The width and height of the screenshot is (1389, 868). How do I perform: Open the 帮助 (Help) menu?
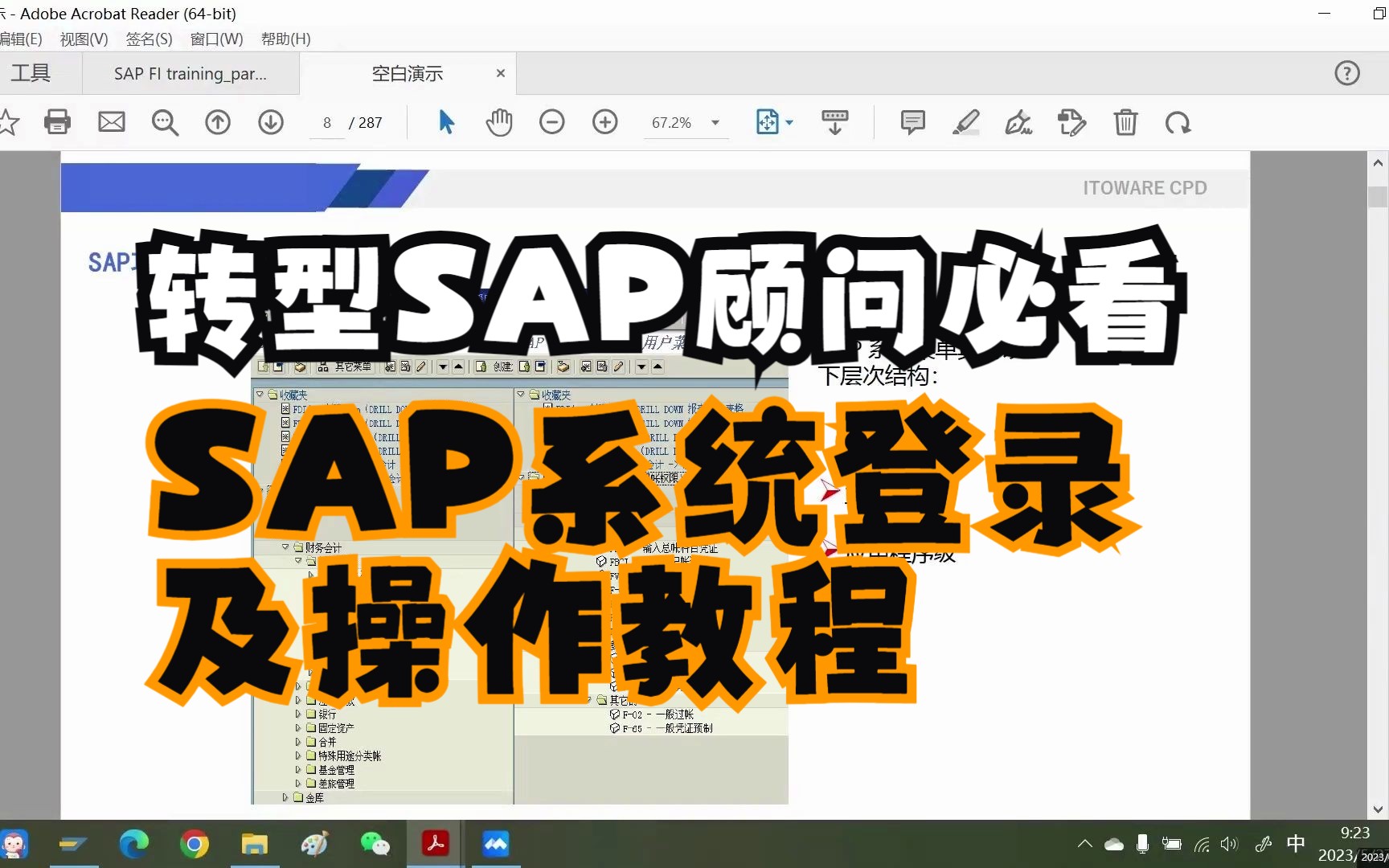click(x=285, y=39)
